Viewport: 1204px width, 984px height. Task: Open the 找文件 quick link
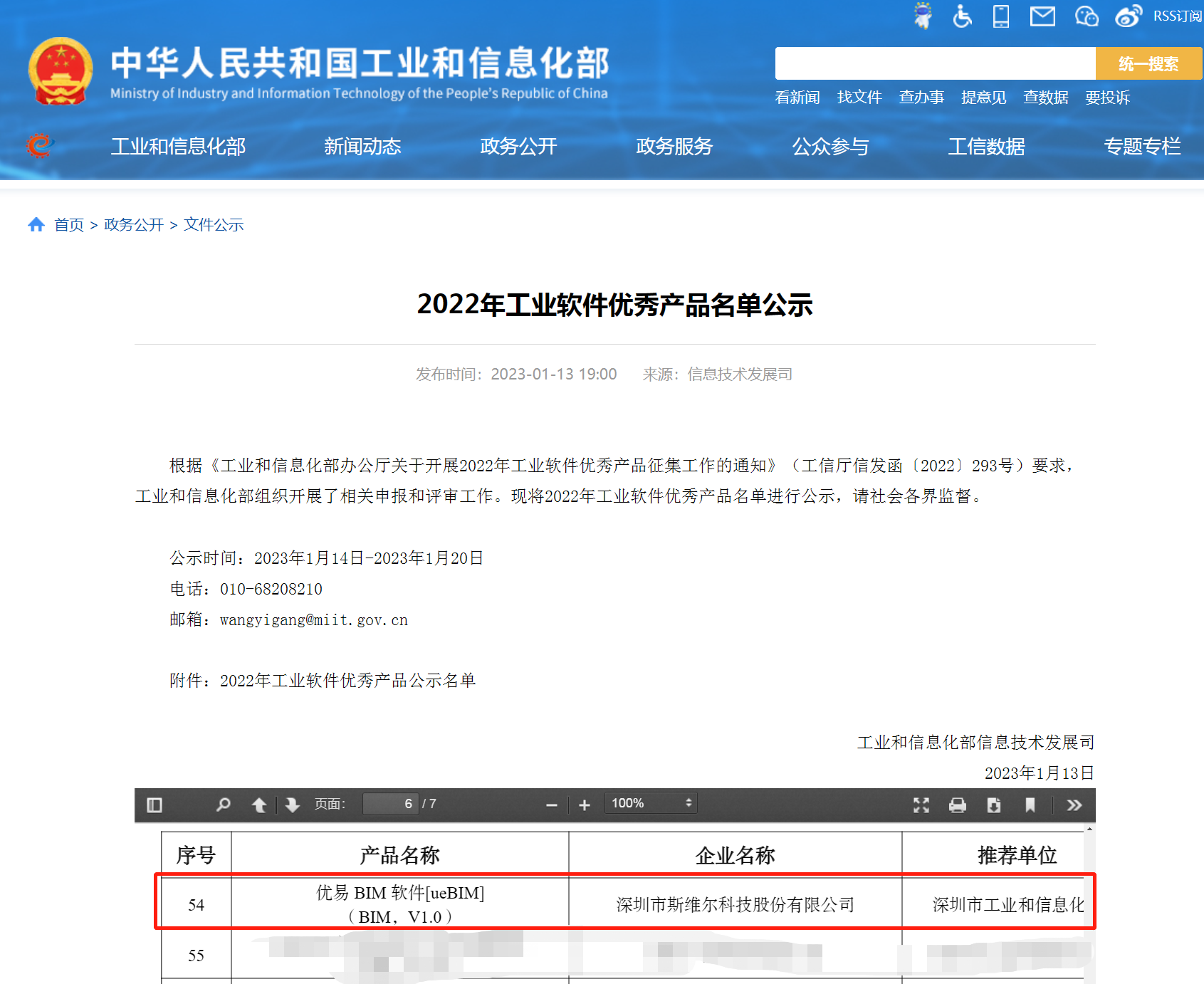click(x=859, y=98)
